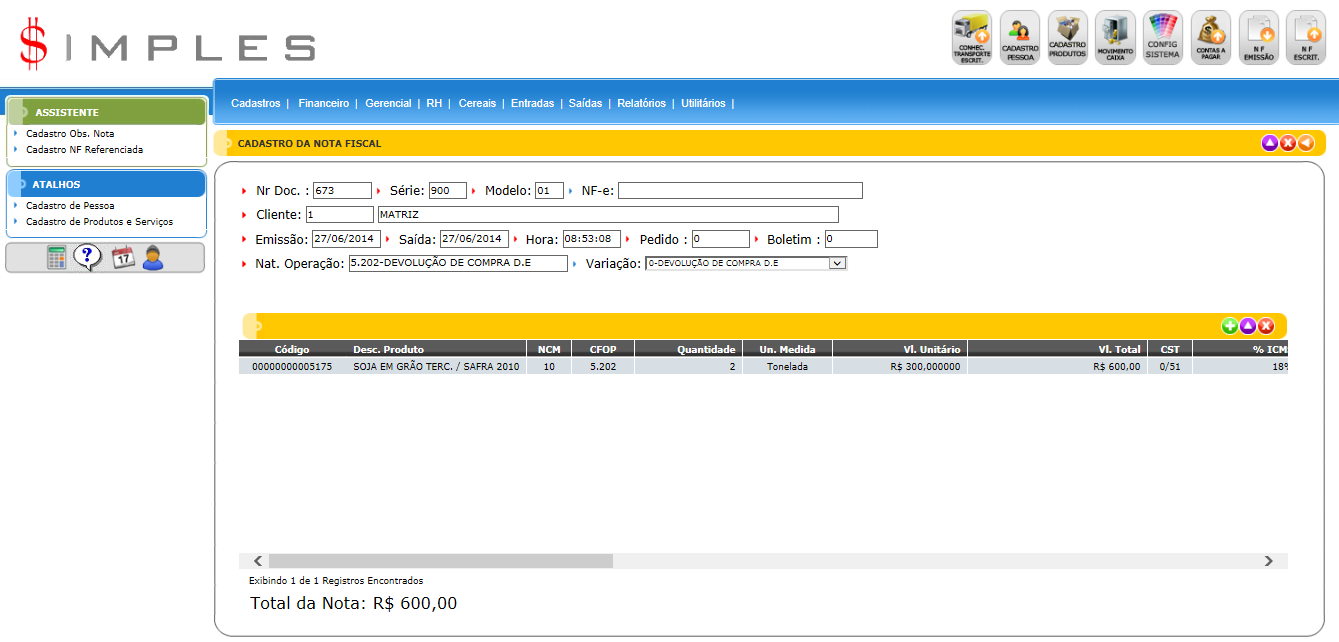Click the orange back arrow in header

[1306, 143]
